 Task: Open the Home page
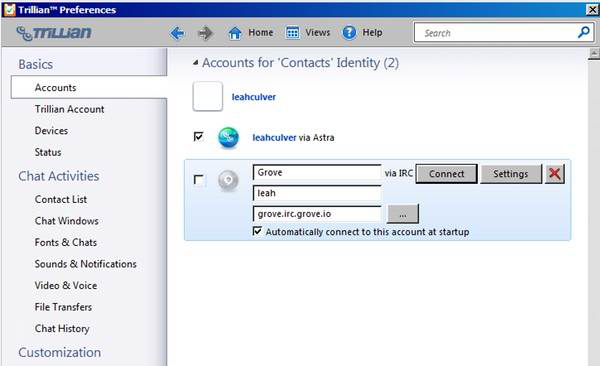(x=251, y=33)
